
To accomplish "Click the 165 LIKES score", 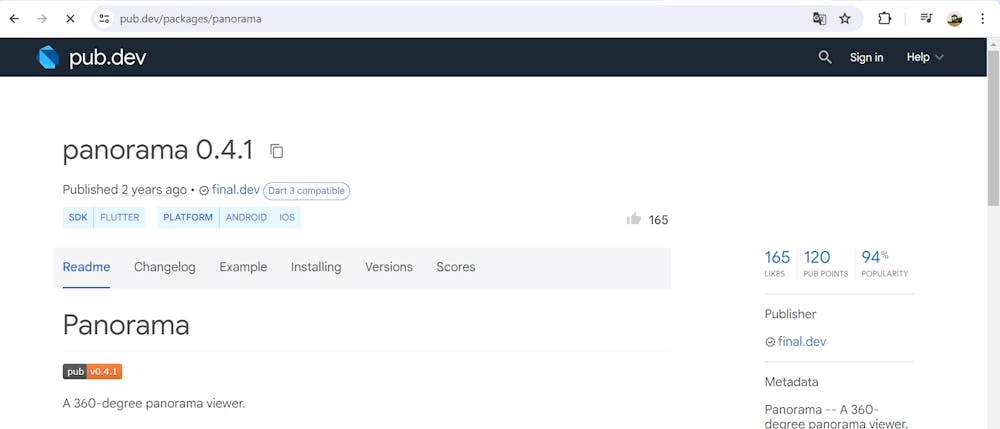I will pos(777,263).
